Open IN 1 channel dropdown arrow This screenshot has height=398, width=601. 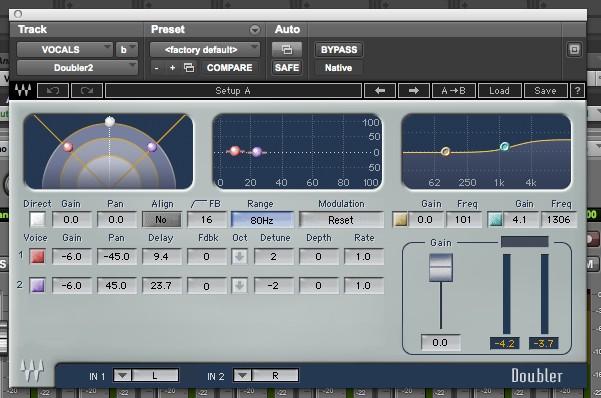pos(122,375)
